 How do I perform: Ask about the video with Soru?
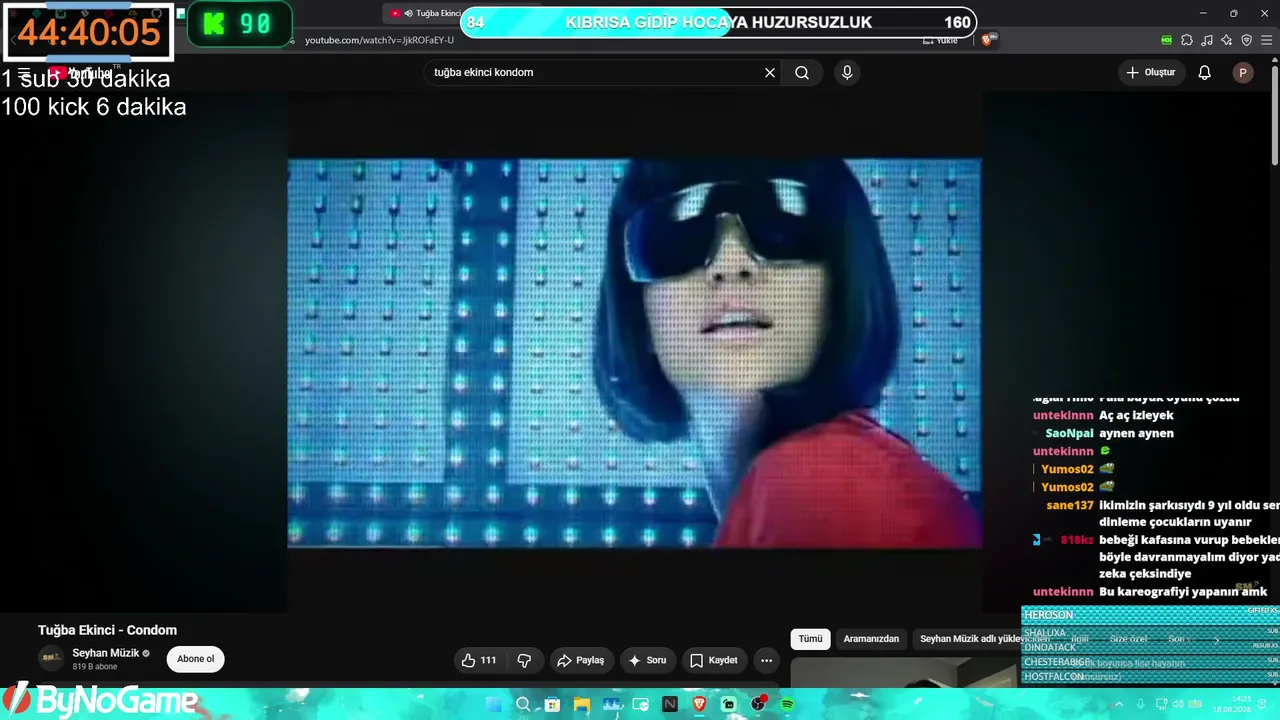click(x=647, y=660)
